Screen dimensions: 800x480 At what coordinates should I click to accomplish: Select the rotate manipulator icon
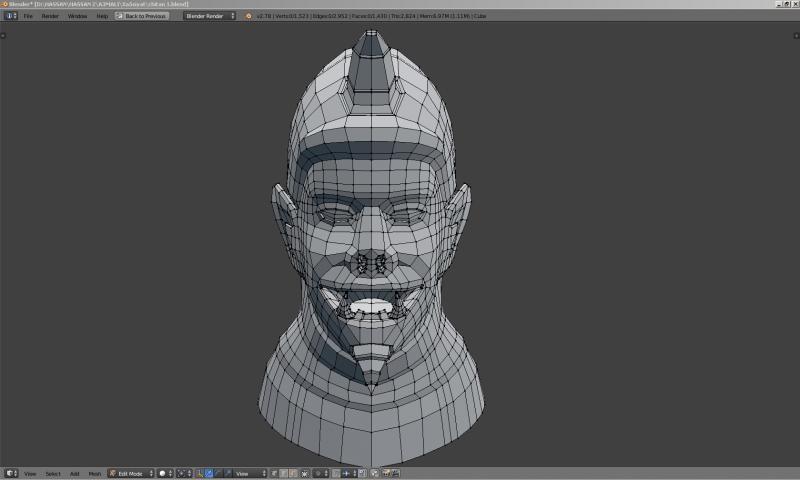tap(217, 473)
